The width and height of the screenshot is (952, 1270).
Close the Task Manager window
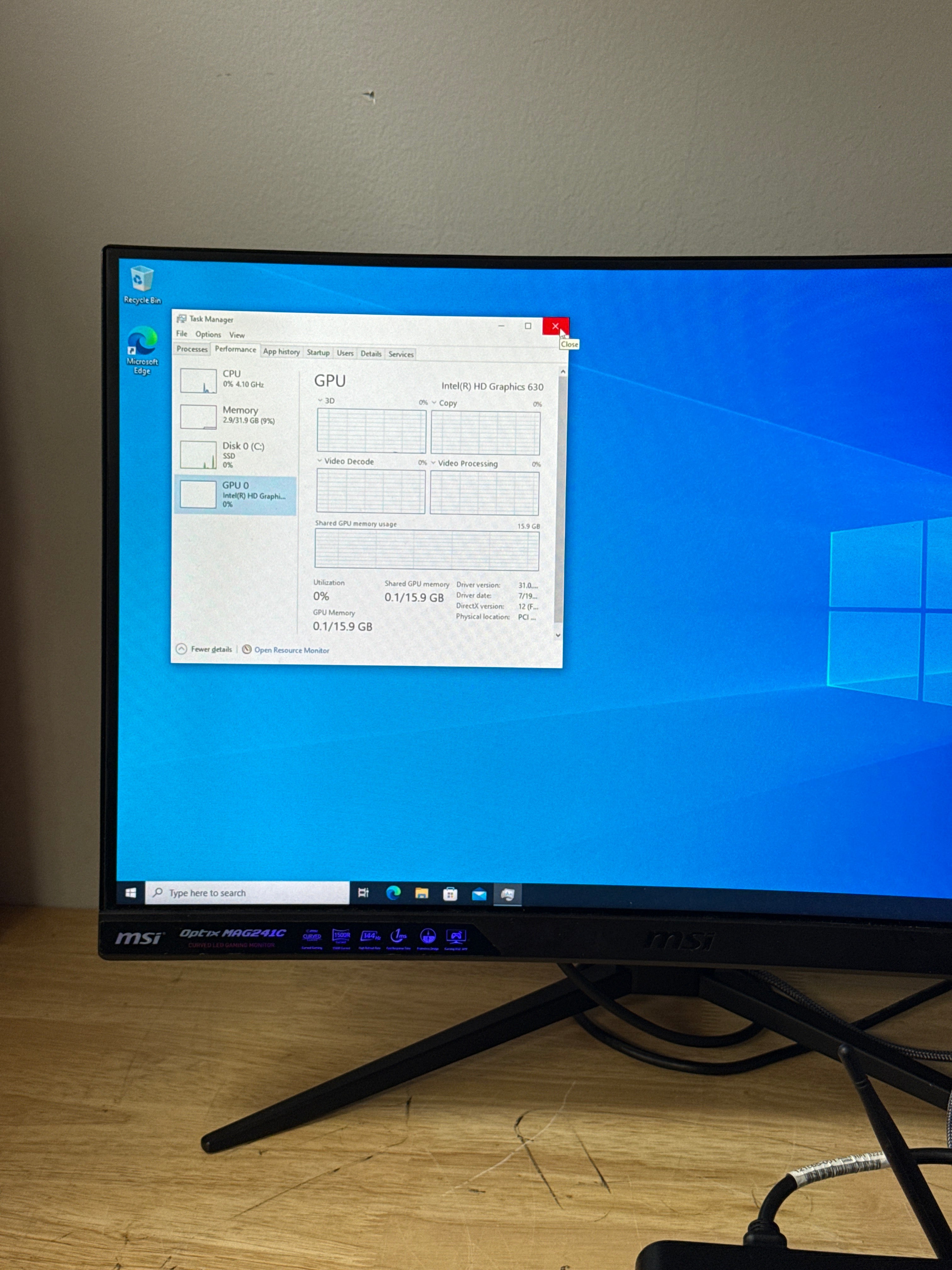pos(555,326)
